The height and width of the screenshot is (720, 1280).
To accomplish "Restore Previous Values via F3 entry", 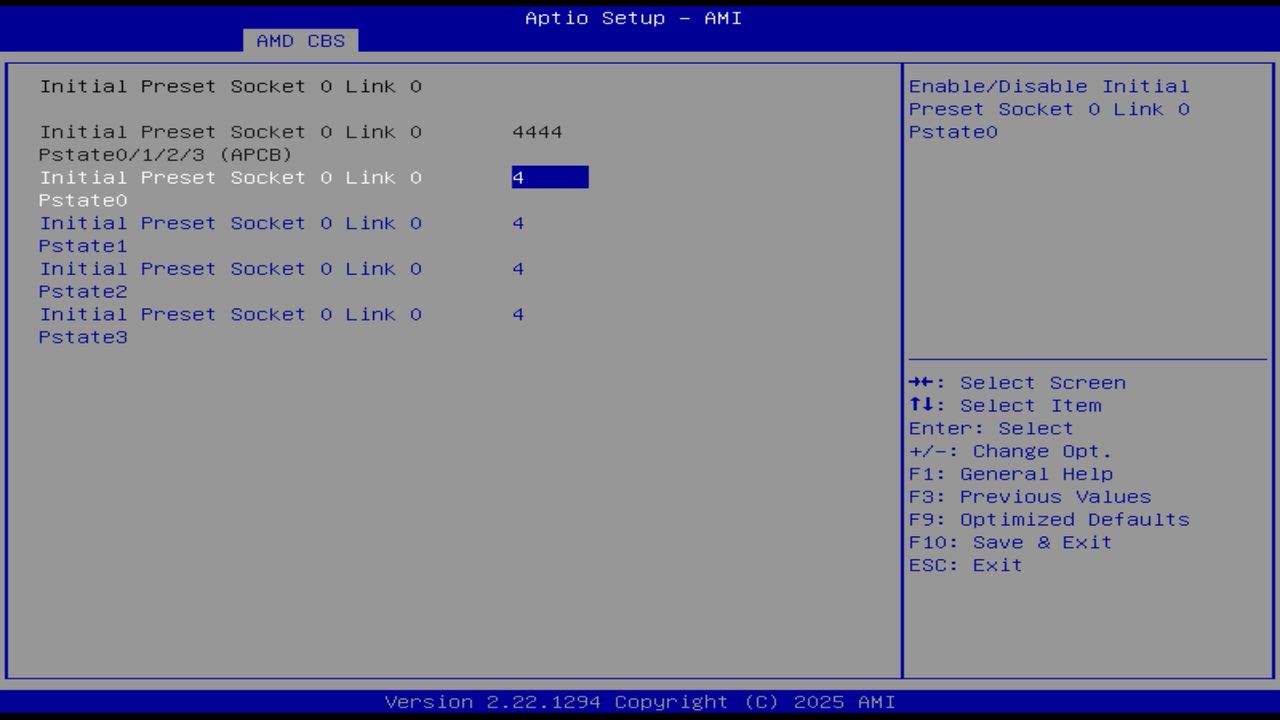I will [x=1029, y=496].
